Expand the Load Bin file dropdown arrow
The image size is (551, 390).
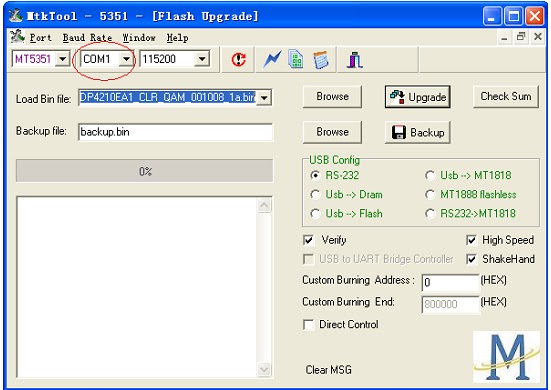click(264, 98)
